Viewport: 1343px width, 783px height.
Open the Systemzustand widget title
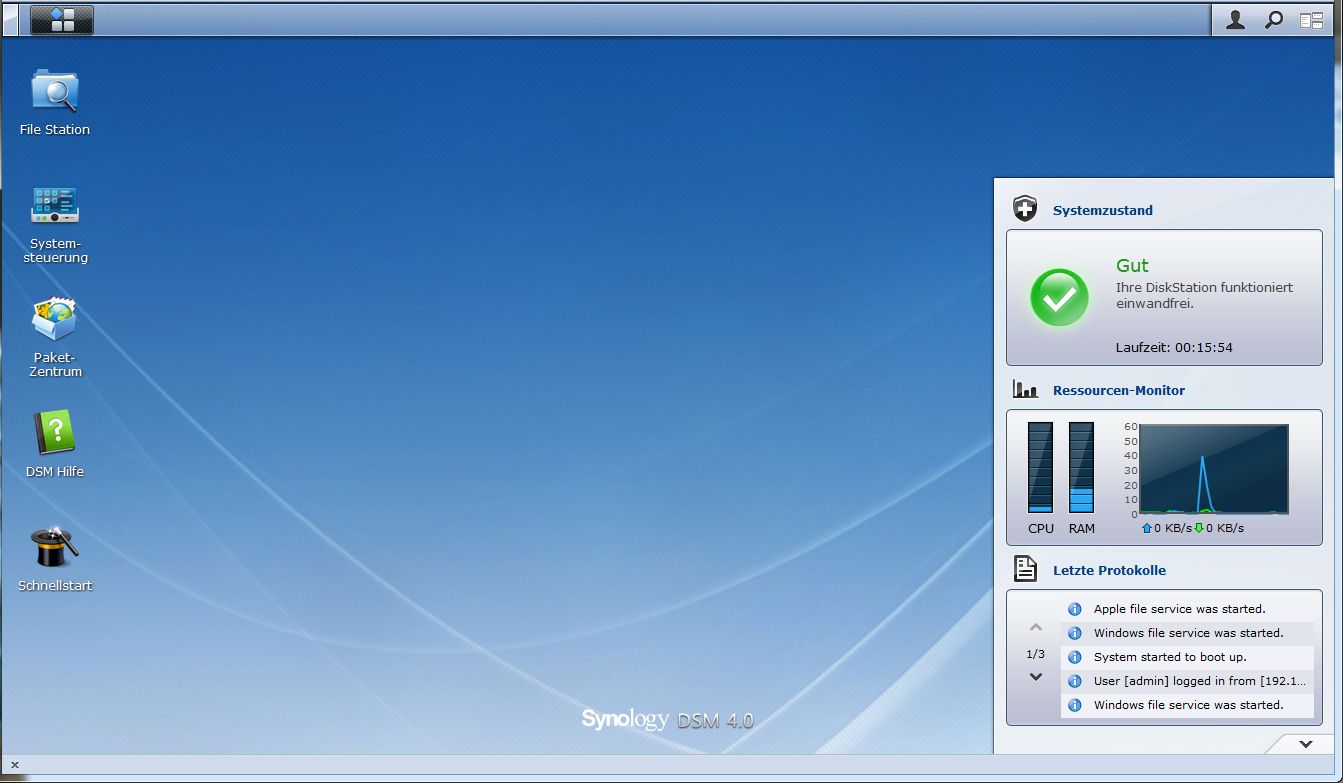(x=1102, y=211)
